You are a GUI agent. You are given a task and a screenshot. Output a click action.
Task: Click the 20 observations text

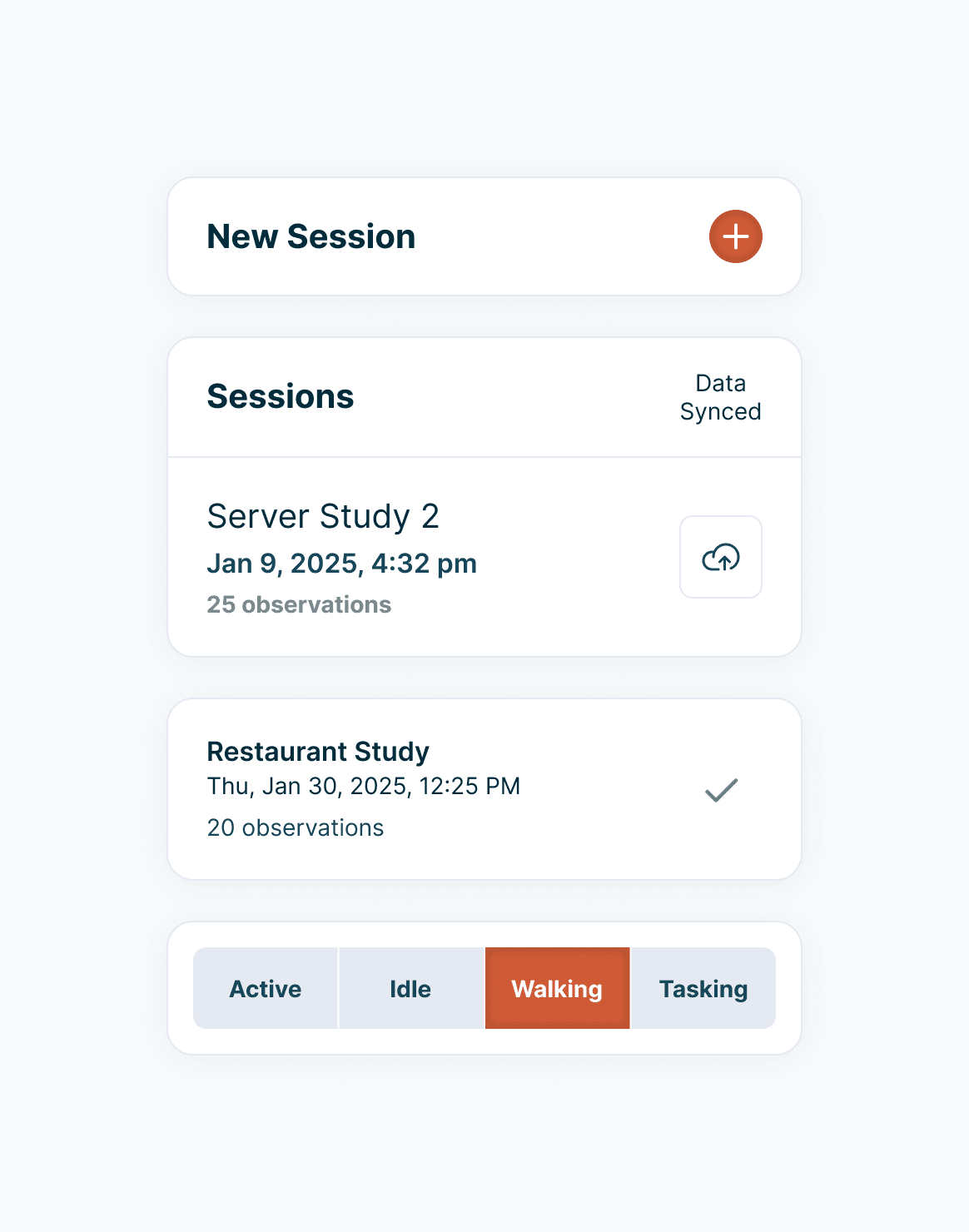pyautogui.click(x=296, y=827)
